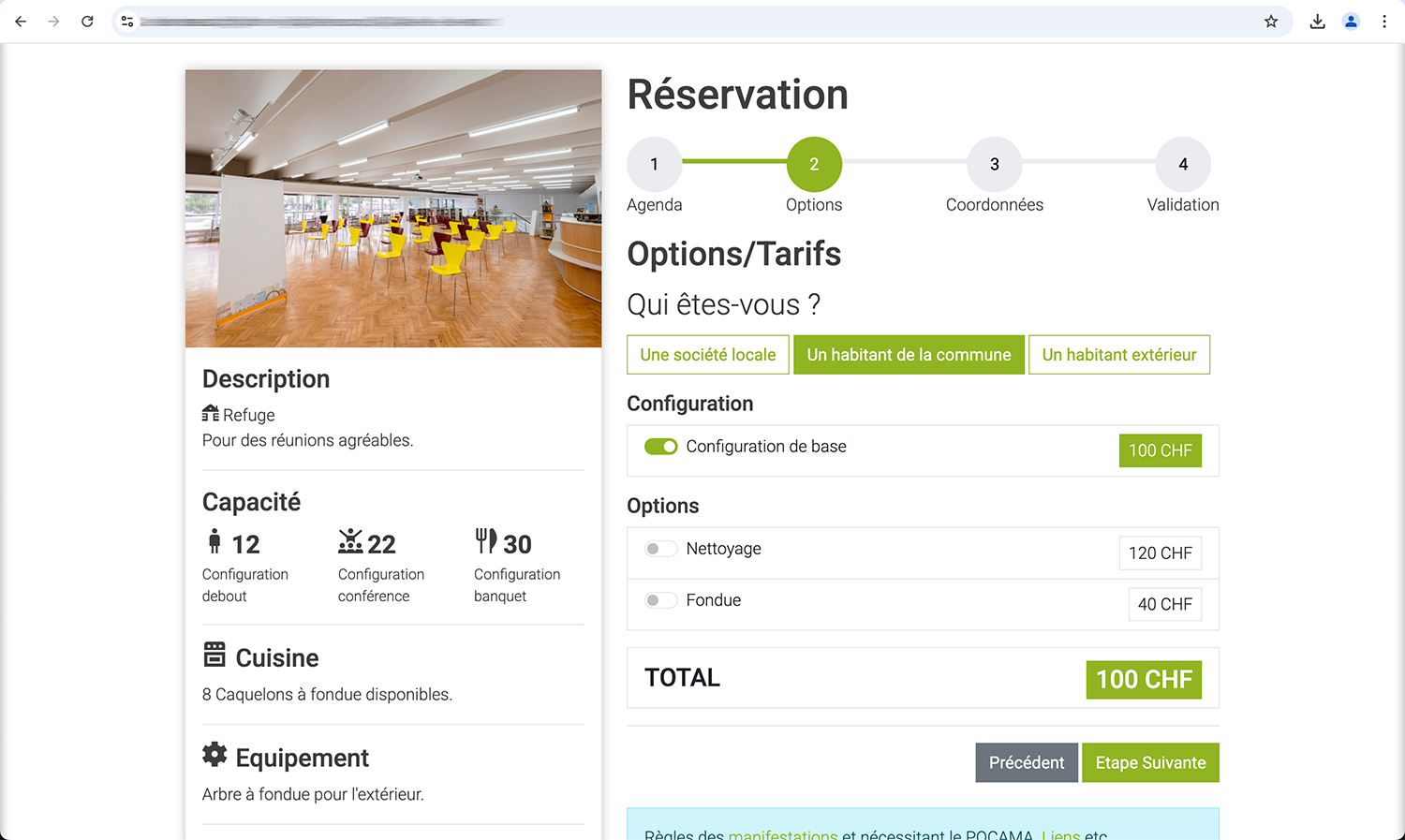Enable the Nettoyage option toggle
Image resolution: width=1405 pixels, height=840 pixels.
click(660, 549)
